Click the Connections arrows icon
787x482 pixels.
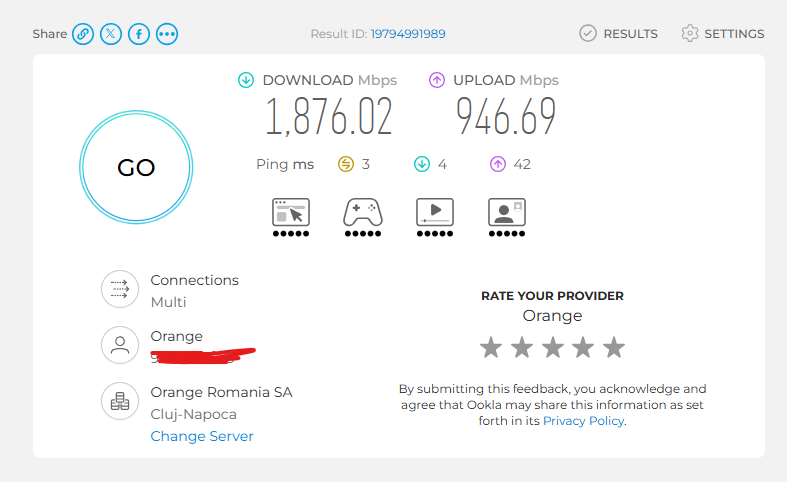tap(120, 289)
